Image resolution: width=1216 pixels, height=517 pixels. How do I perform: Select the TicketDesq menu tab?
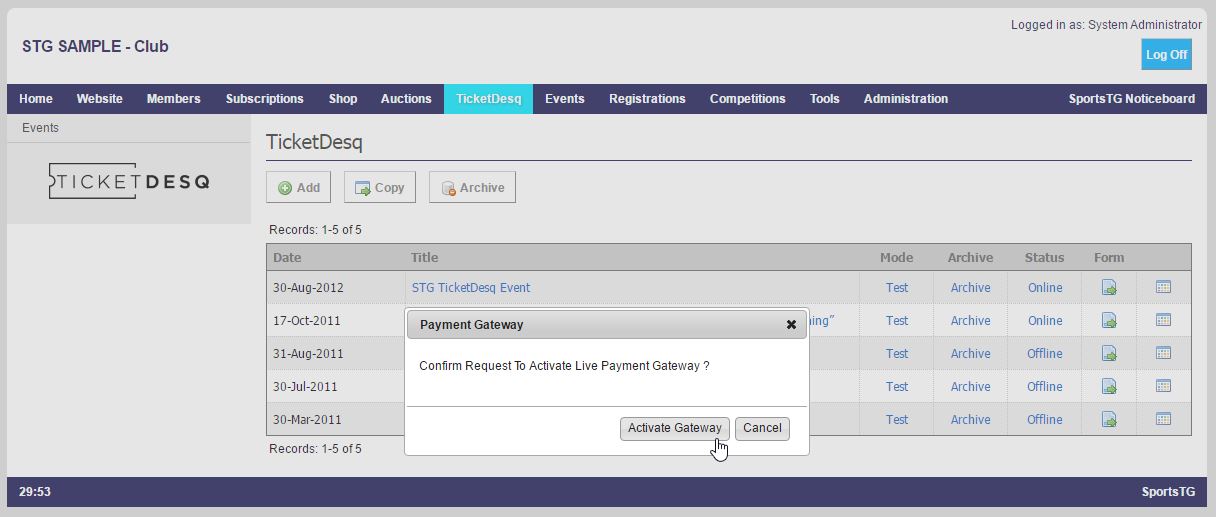488,99
